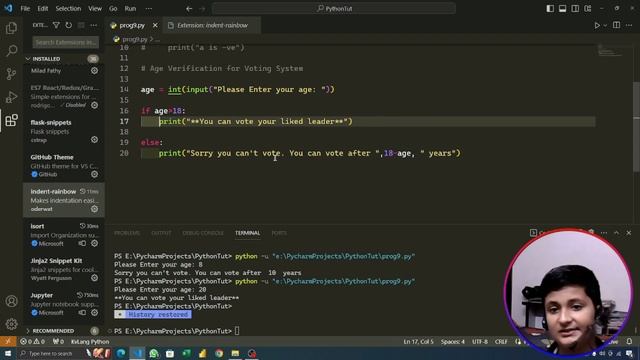Manage gear for ES7 React/Redux extension

pos(94,105)
